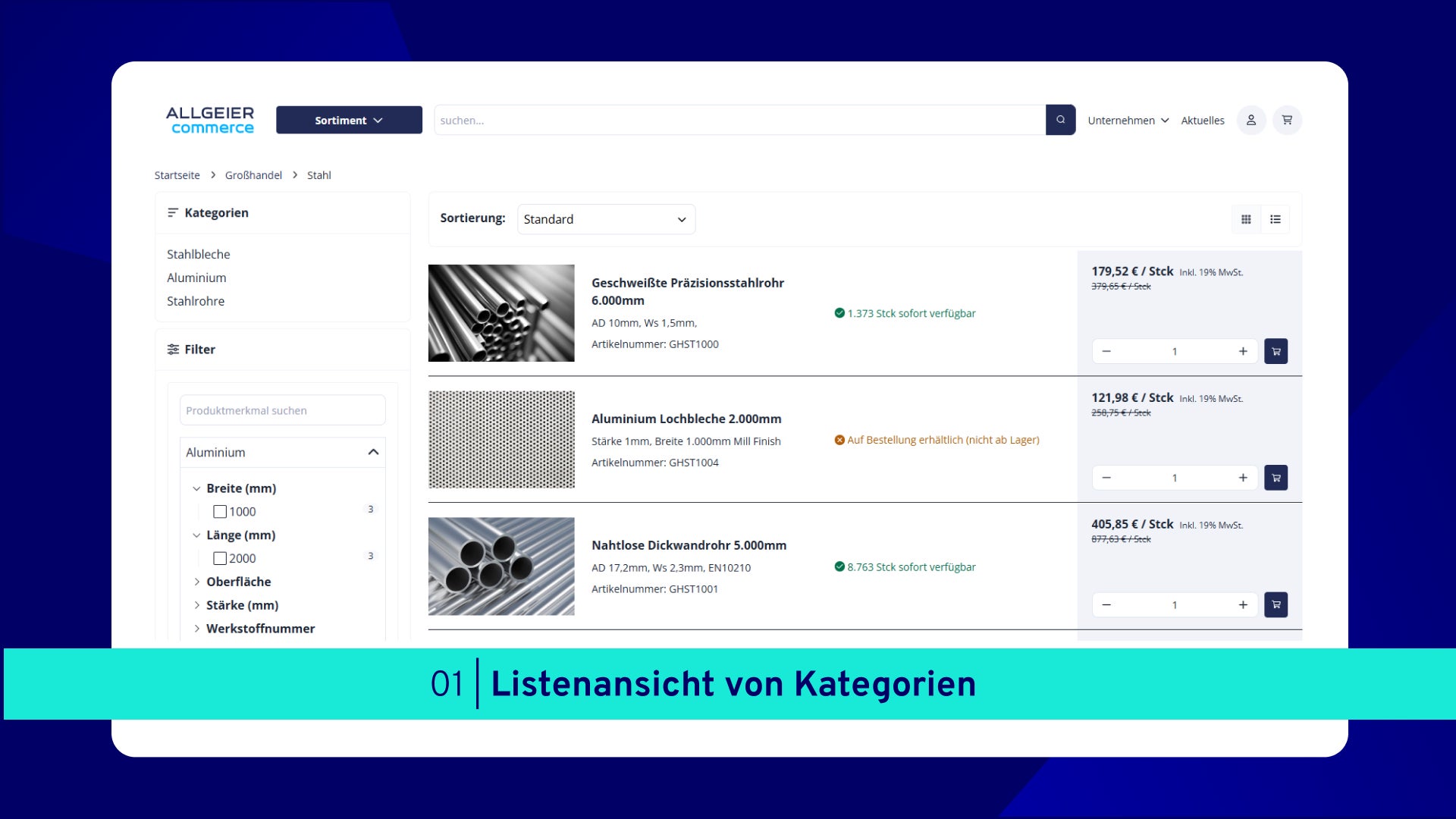Select the list view icon
This screenshot has width=1456, height=819.
click(x=1276, y=219)
